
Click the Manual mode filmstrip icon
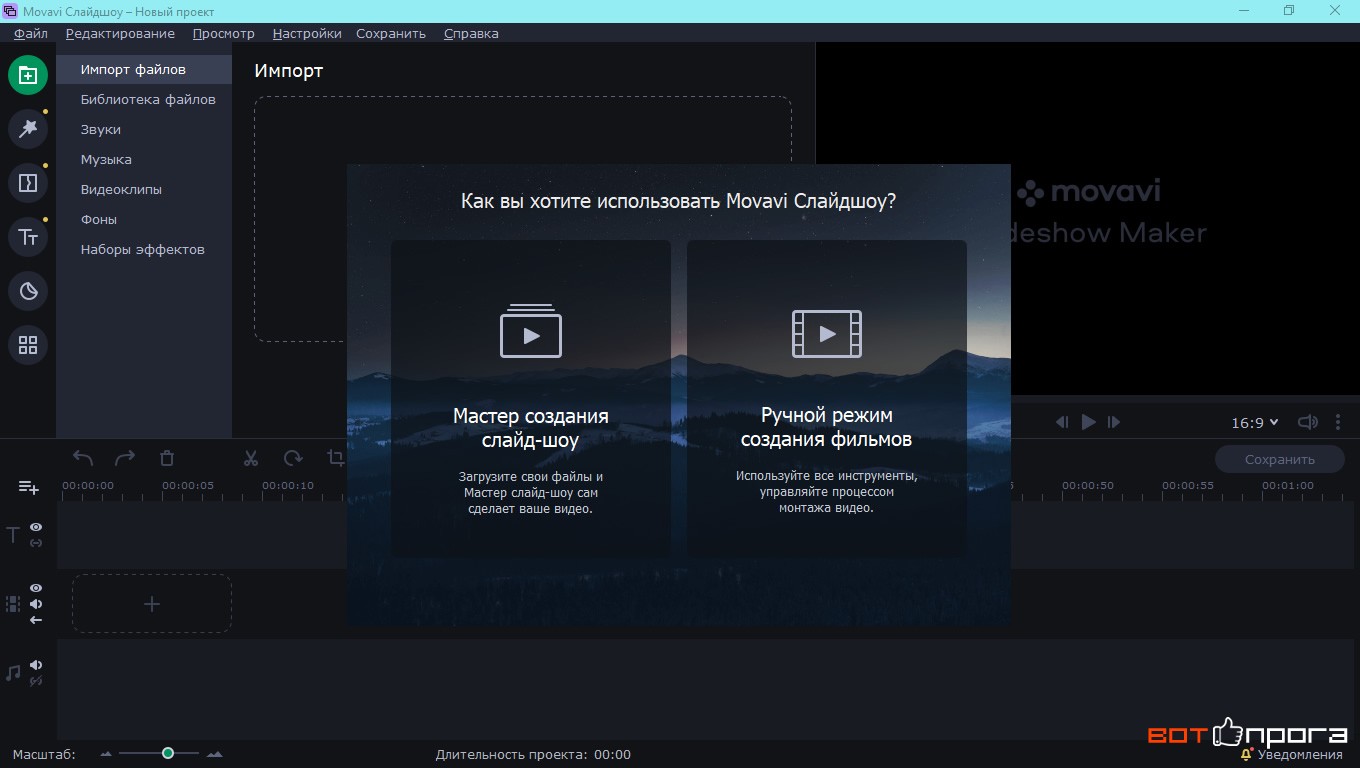coord(827,334)
